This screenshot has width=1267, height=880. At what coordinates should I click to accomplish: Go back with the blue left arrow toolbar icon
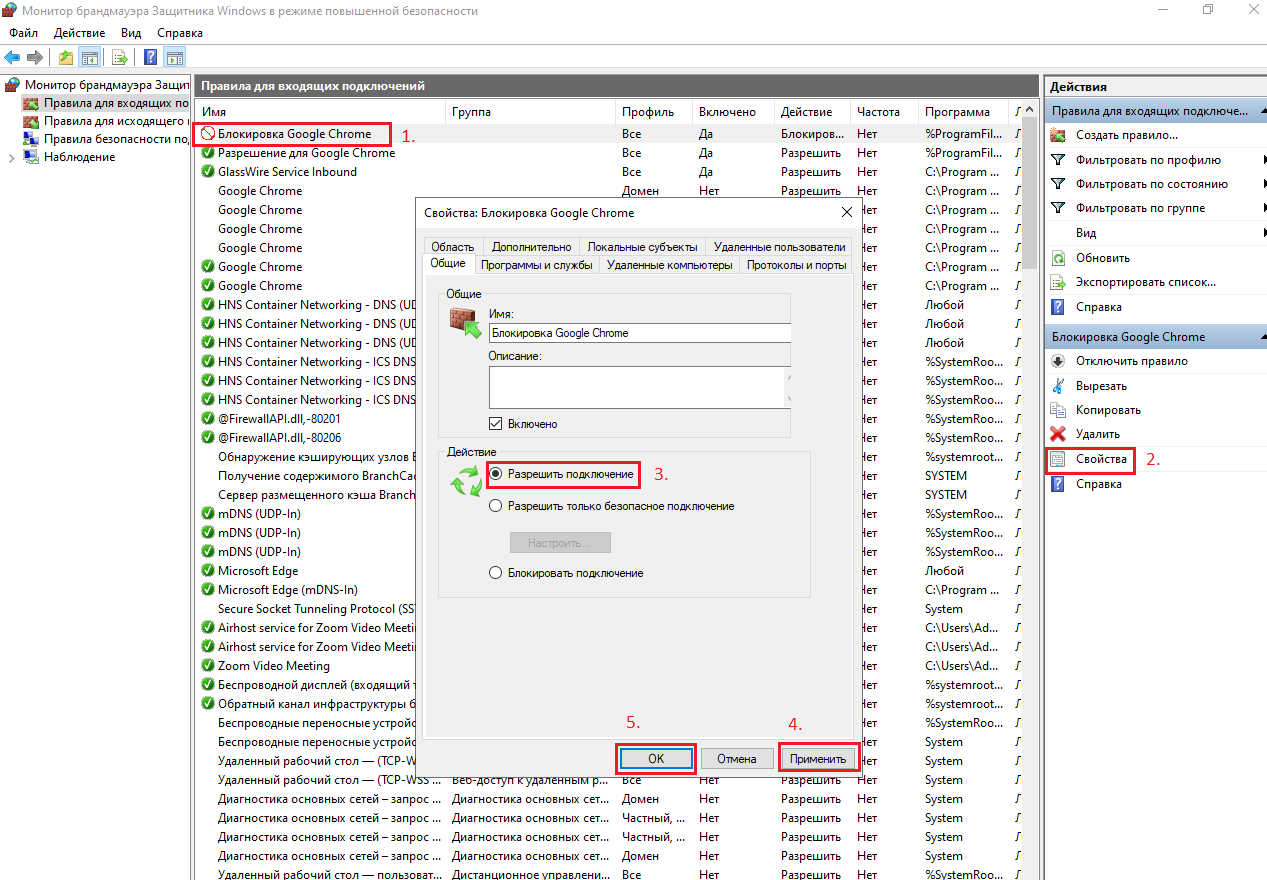(12, 57)
